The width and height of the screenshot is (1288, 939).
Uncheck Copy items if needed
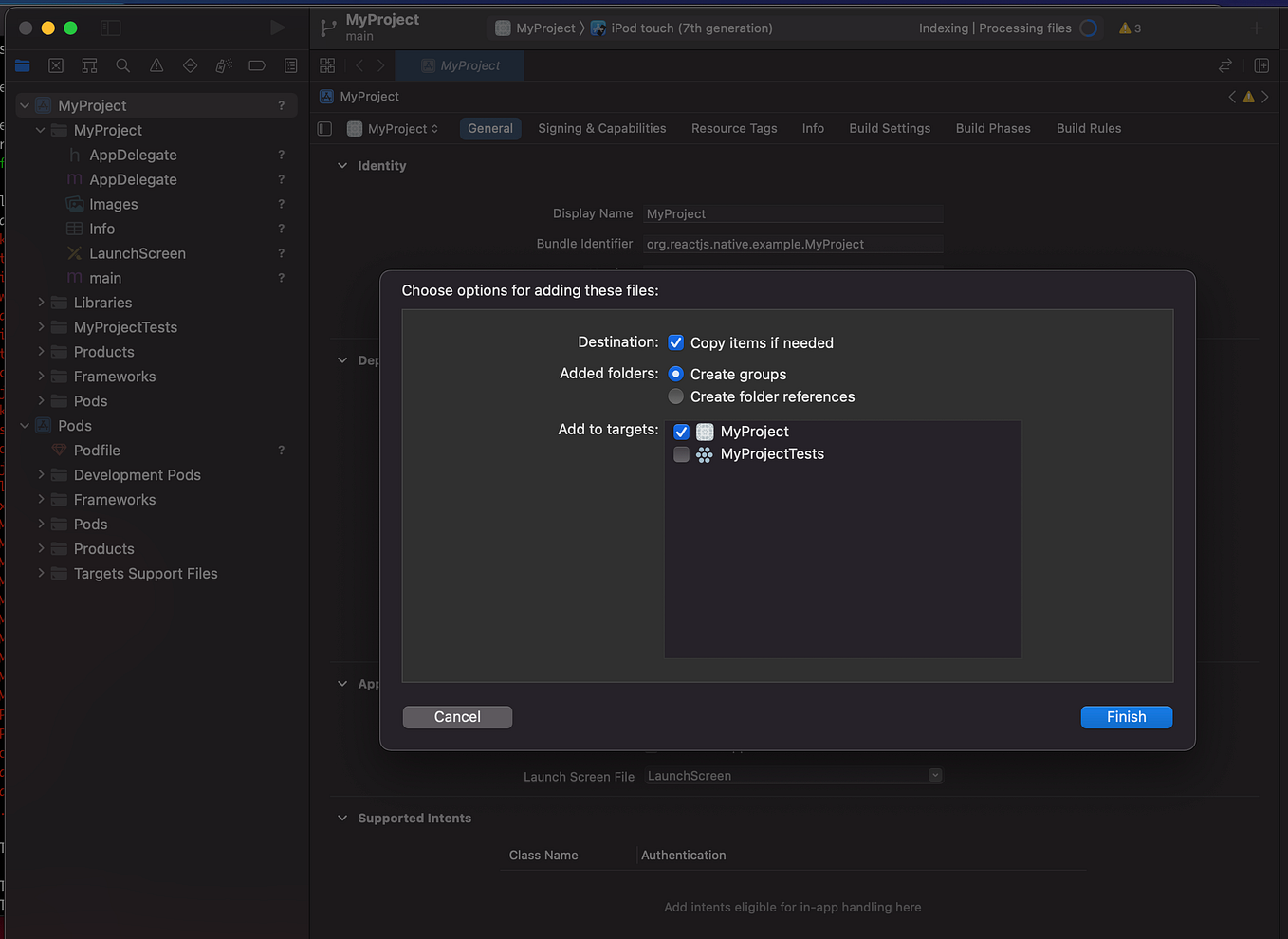click(675, 342)
